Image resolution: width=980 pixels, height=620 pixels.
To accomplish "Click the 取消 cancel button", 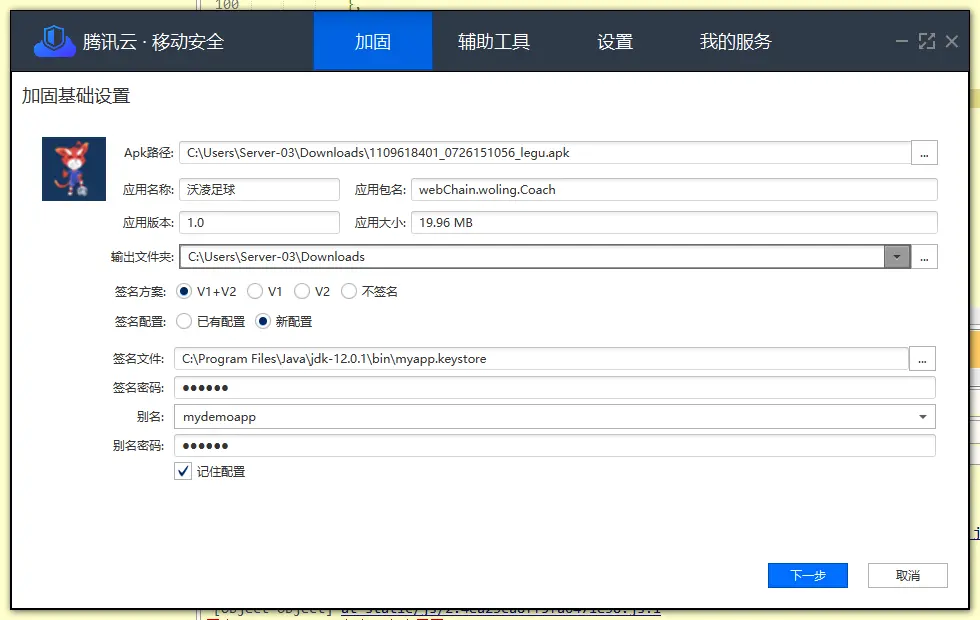I will 908,576.
